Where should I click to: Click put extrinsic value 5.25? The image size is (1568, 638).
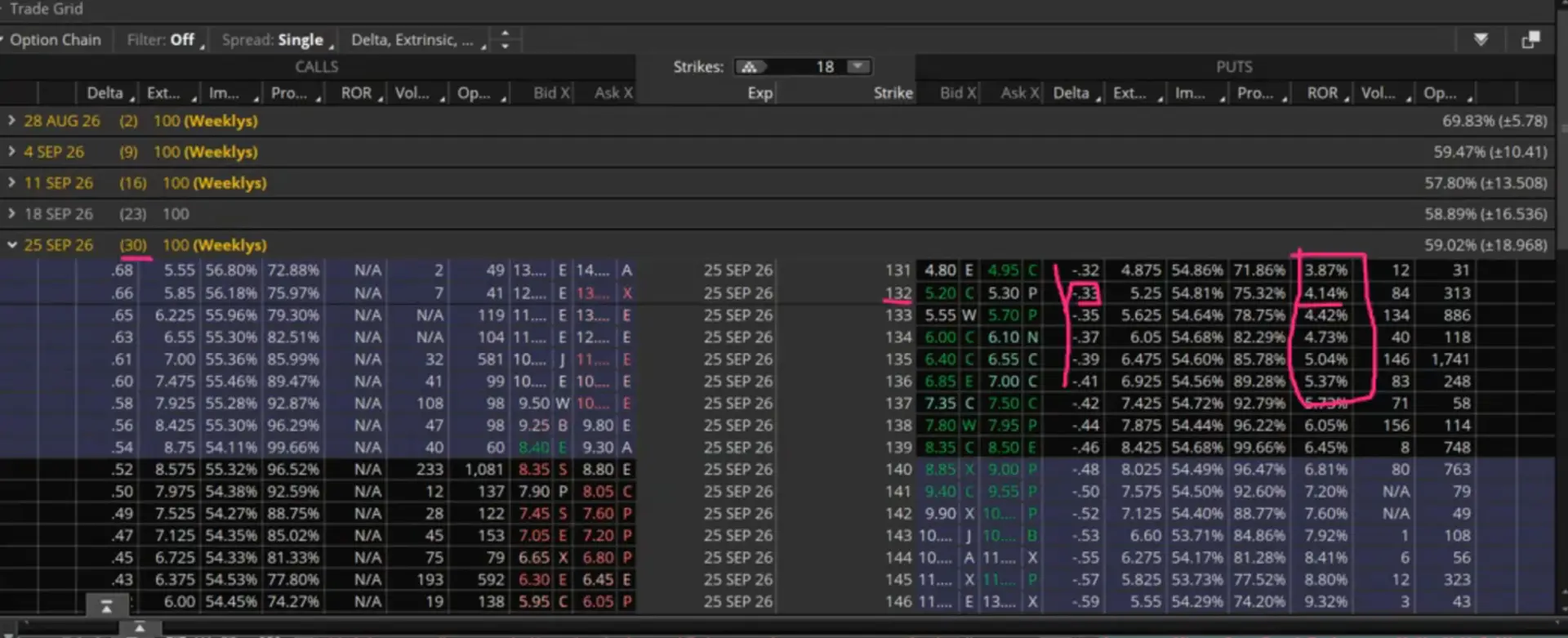tap(1145, 292)
